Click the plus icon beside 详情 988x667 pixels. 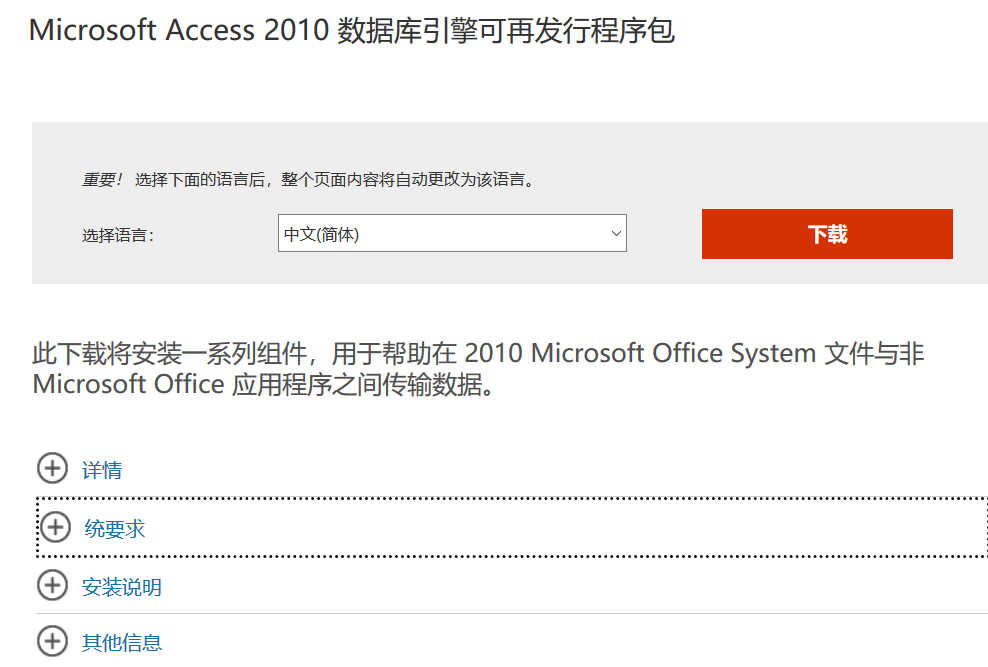point(52,468)
